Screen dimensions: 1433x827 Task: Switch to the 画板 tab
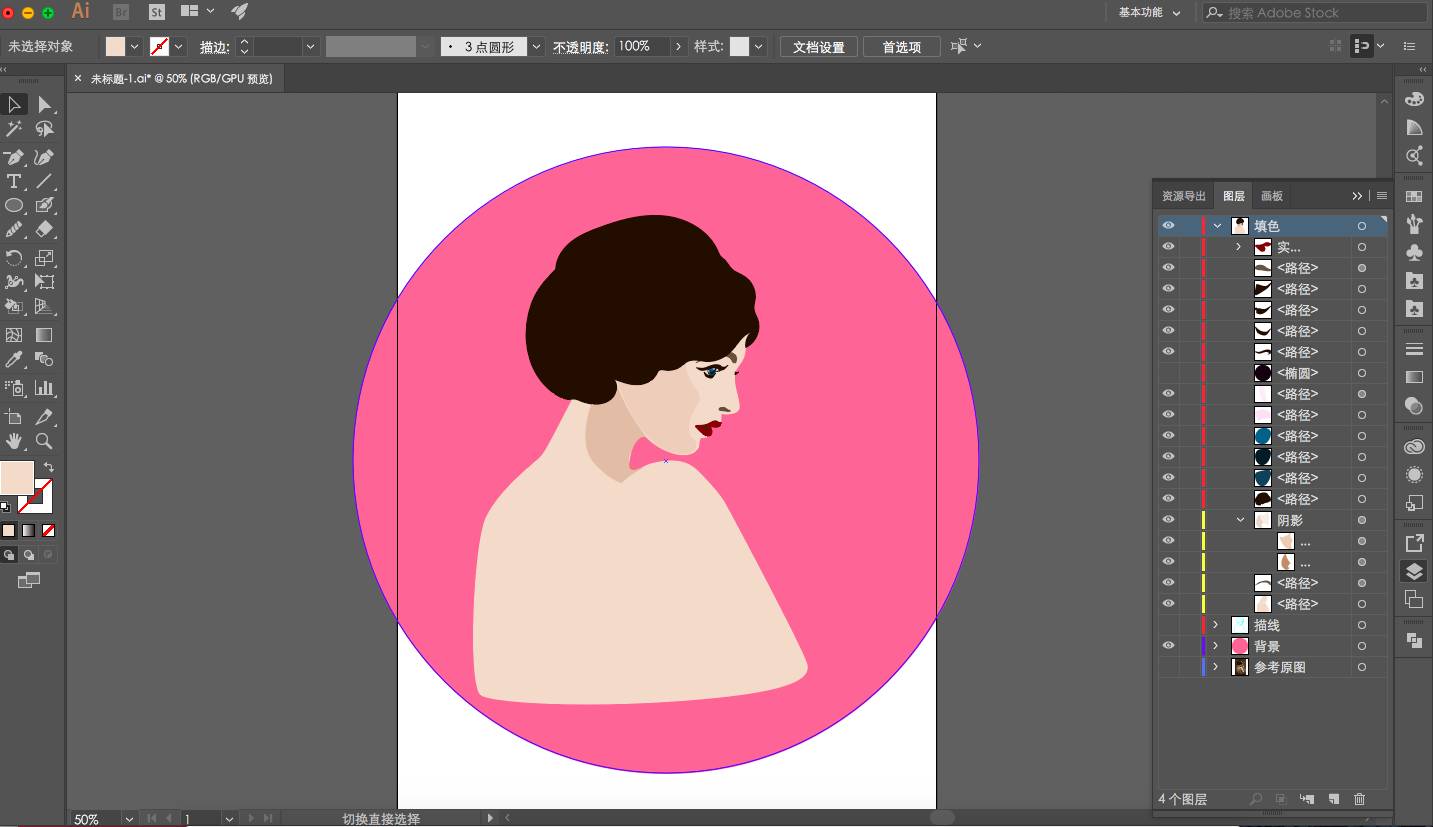(1271, 196)
